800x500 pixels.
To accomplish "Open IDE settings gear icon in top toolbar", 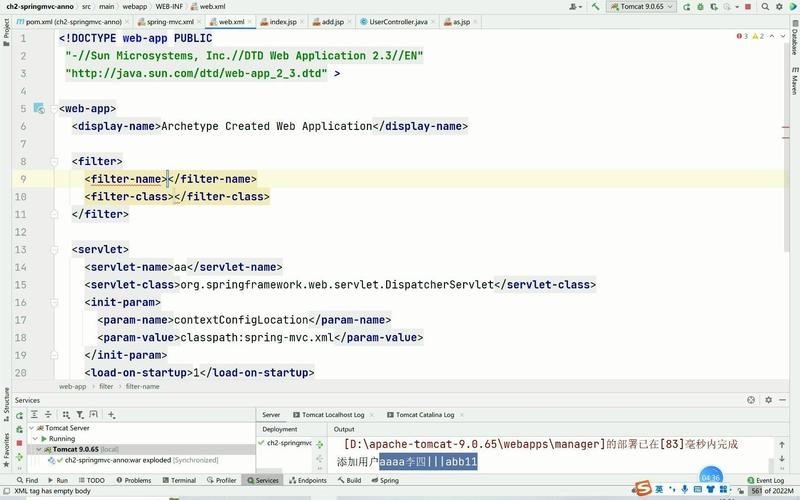I will [778, 6].
